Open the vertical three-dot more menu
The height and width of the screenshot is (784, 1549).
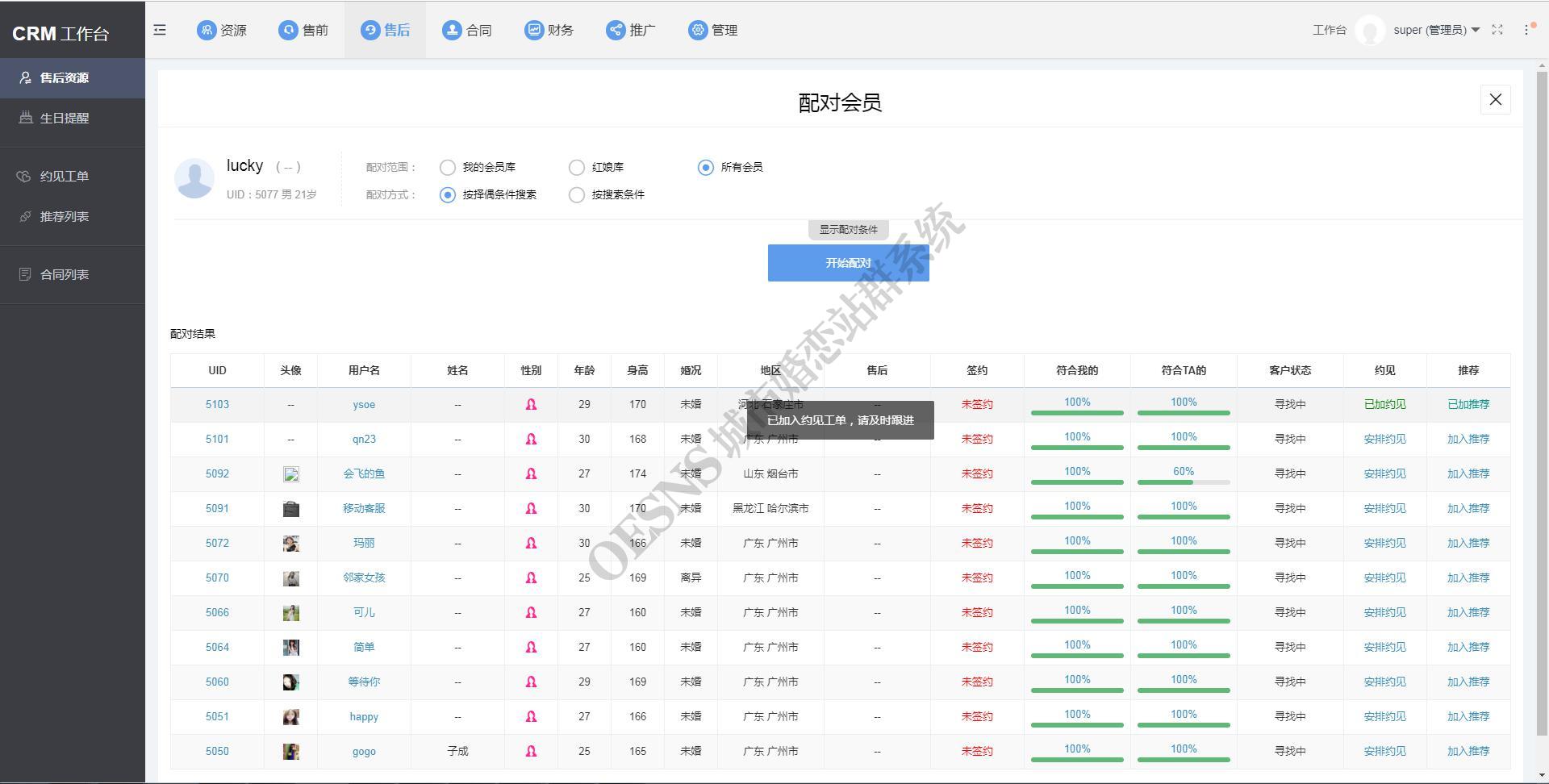tap(1526, 30)
